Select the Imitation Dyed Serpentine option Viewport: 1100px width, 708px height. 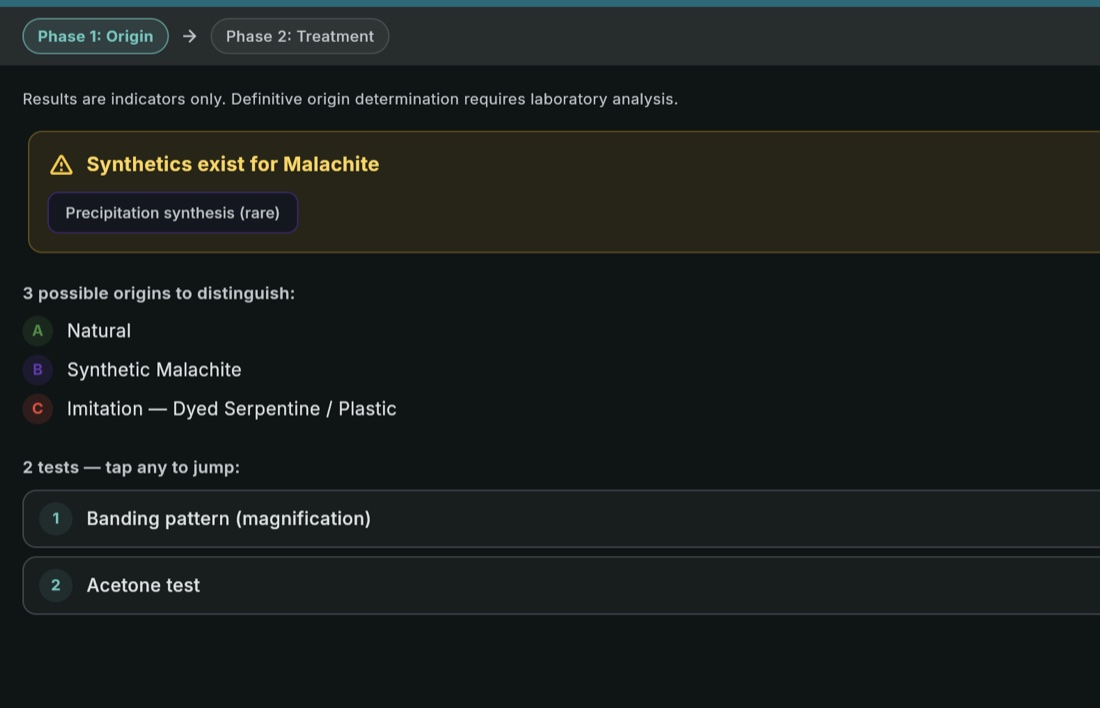[231, 408]
